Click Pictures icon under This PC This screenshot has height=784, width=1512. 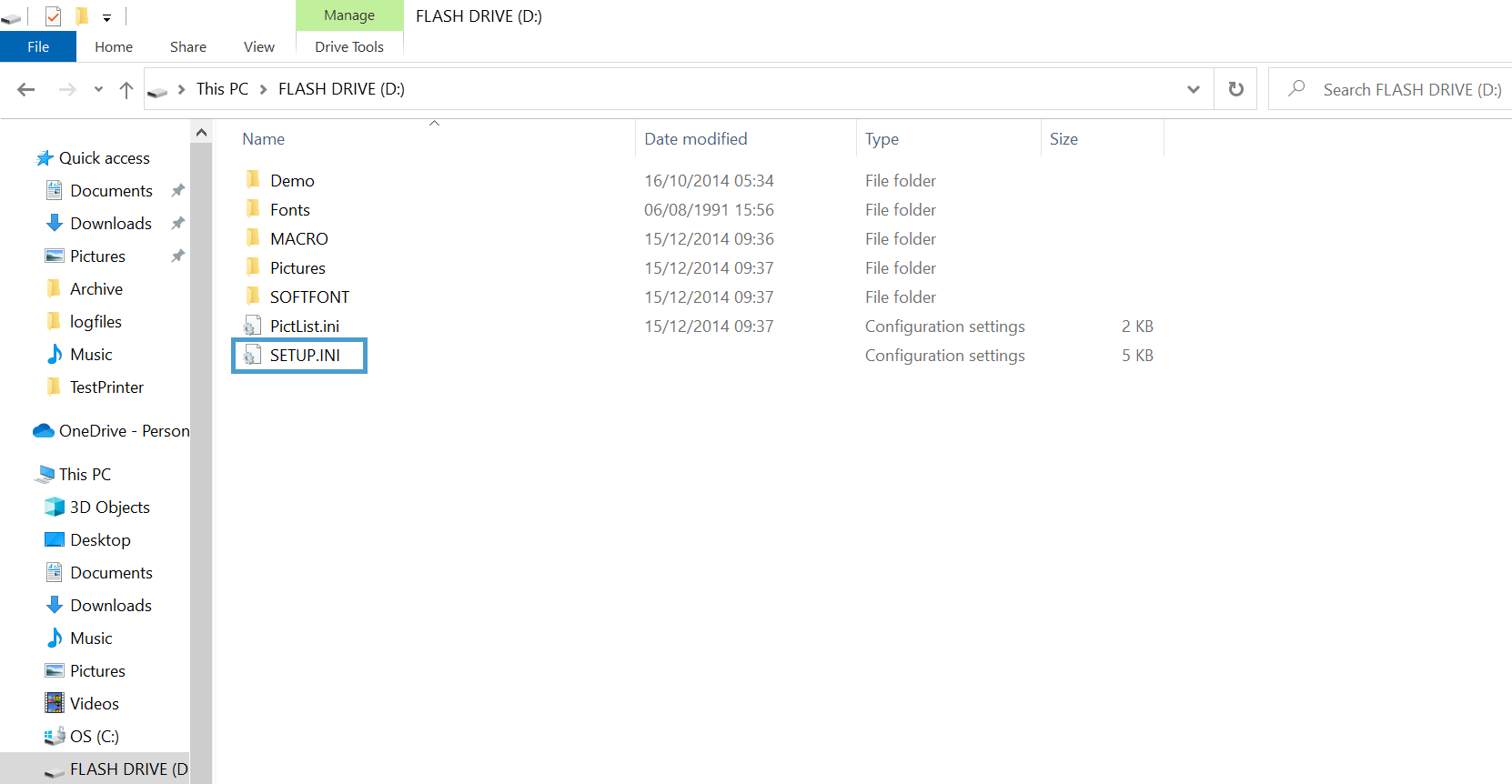click(55, 670)
